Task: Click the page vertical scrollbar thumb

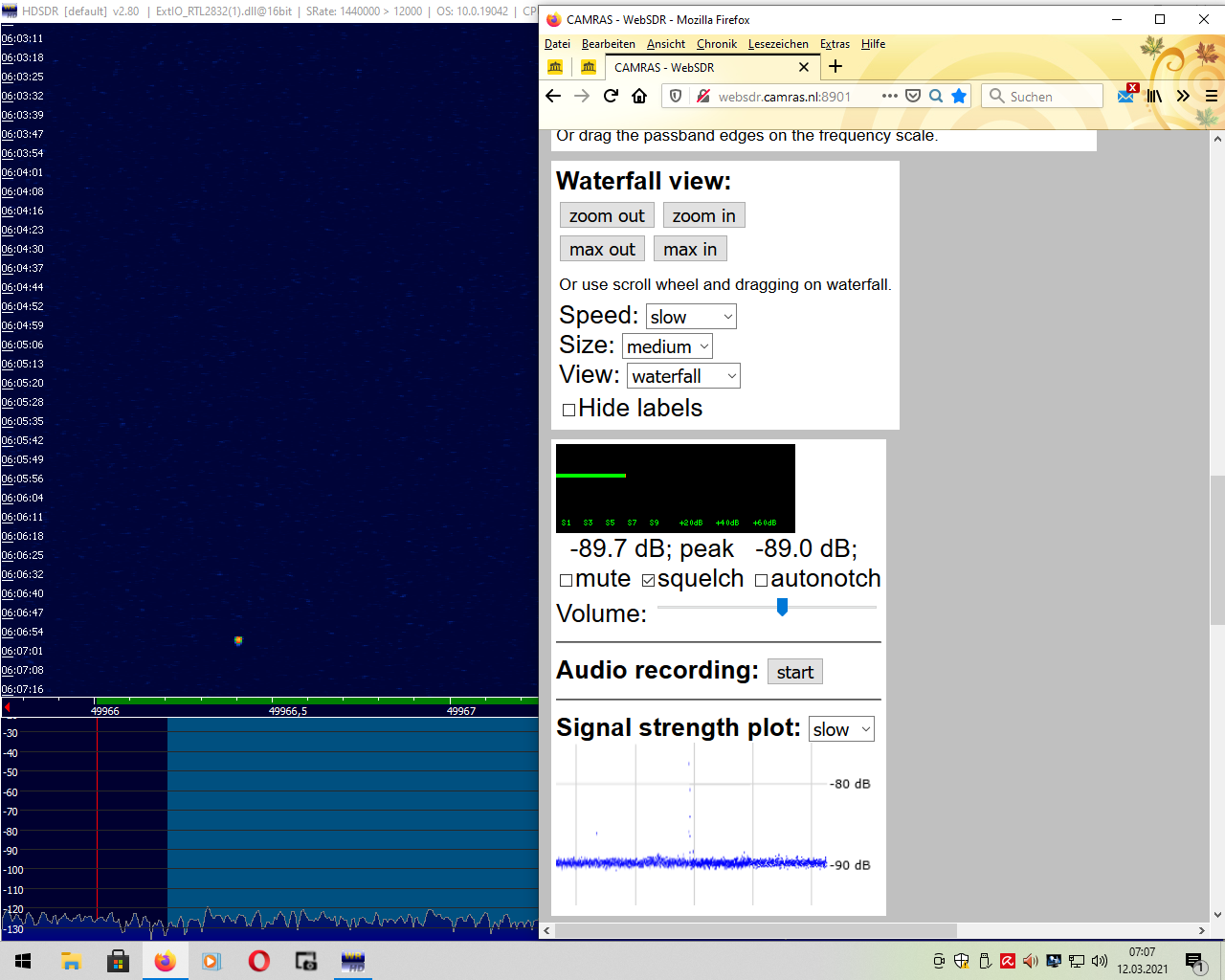Action: (1217, 550)
